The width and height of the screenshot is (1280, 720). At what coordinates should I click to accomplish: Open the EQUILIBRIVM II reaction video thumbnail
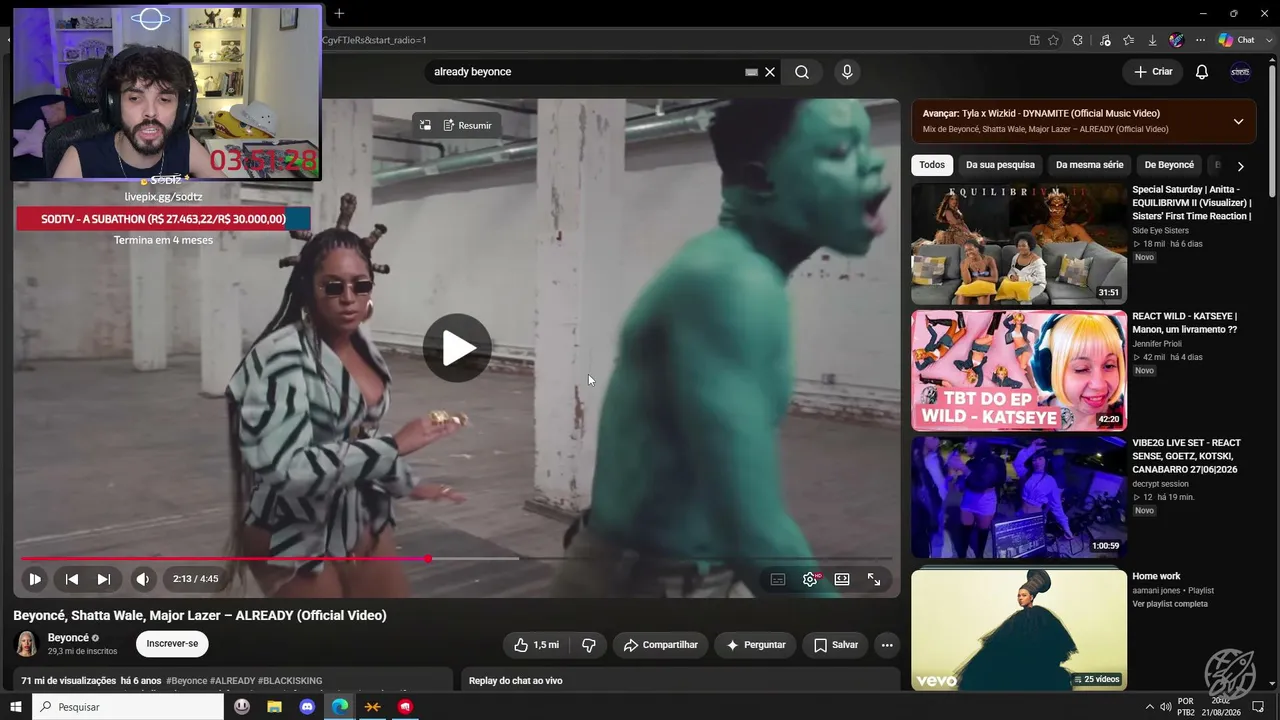pyautogui.click(x=1019, y=244)
